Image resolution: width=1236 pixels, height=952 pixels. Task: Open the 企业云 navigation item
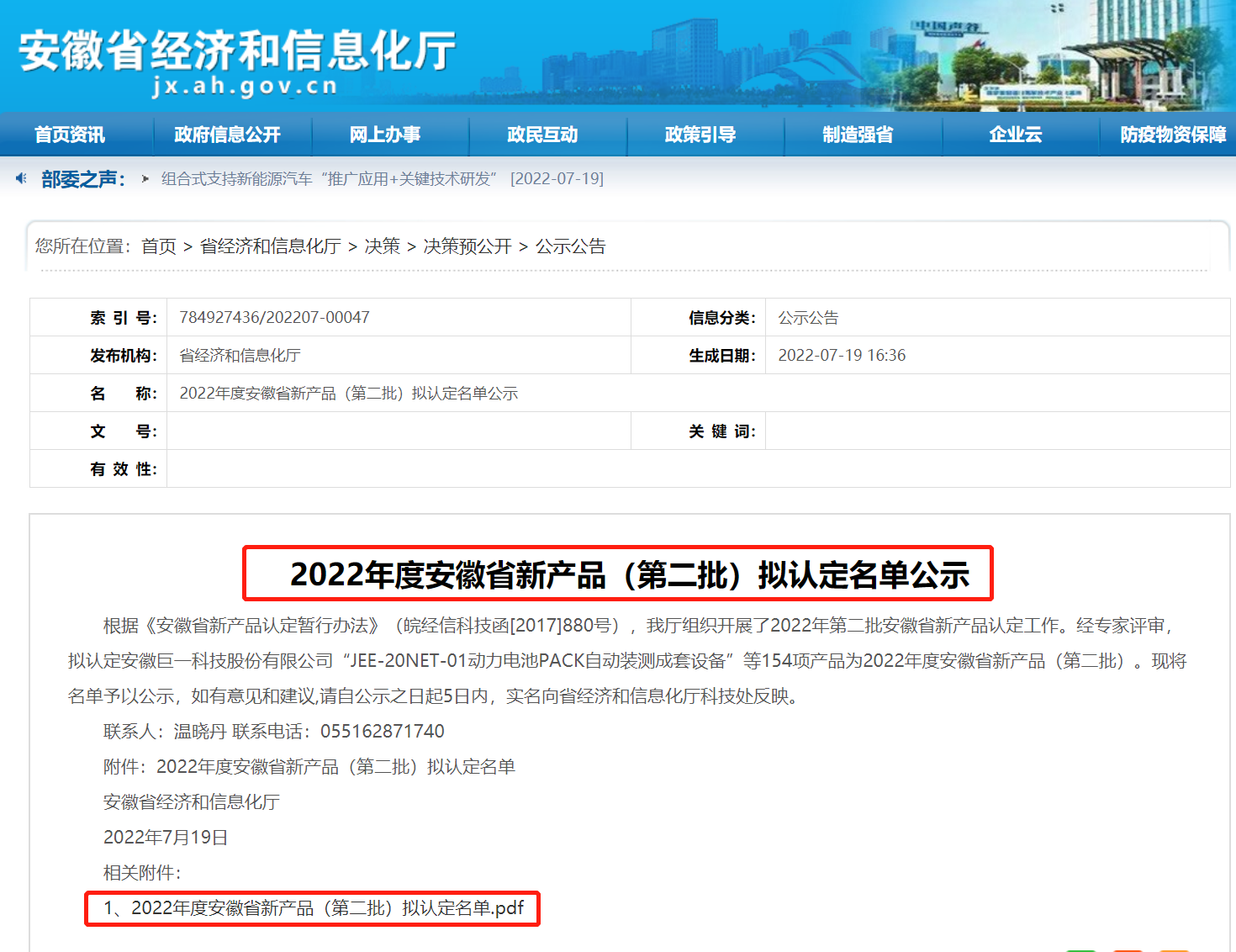(x=1015, y=135)
